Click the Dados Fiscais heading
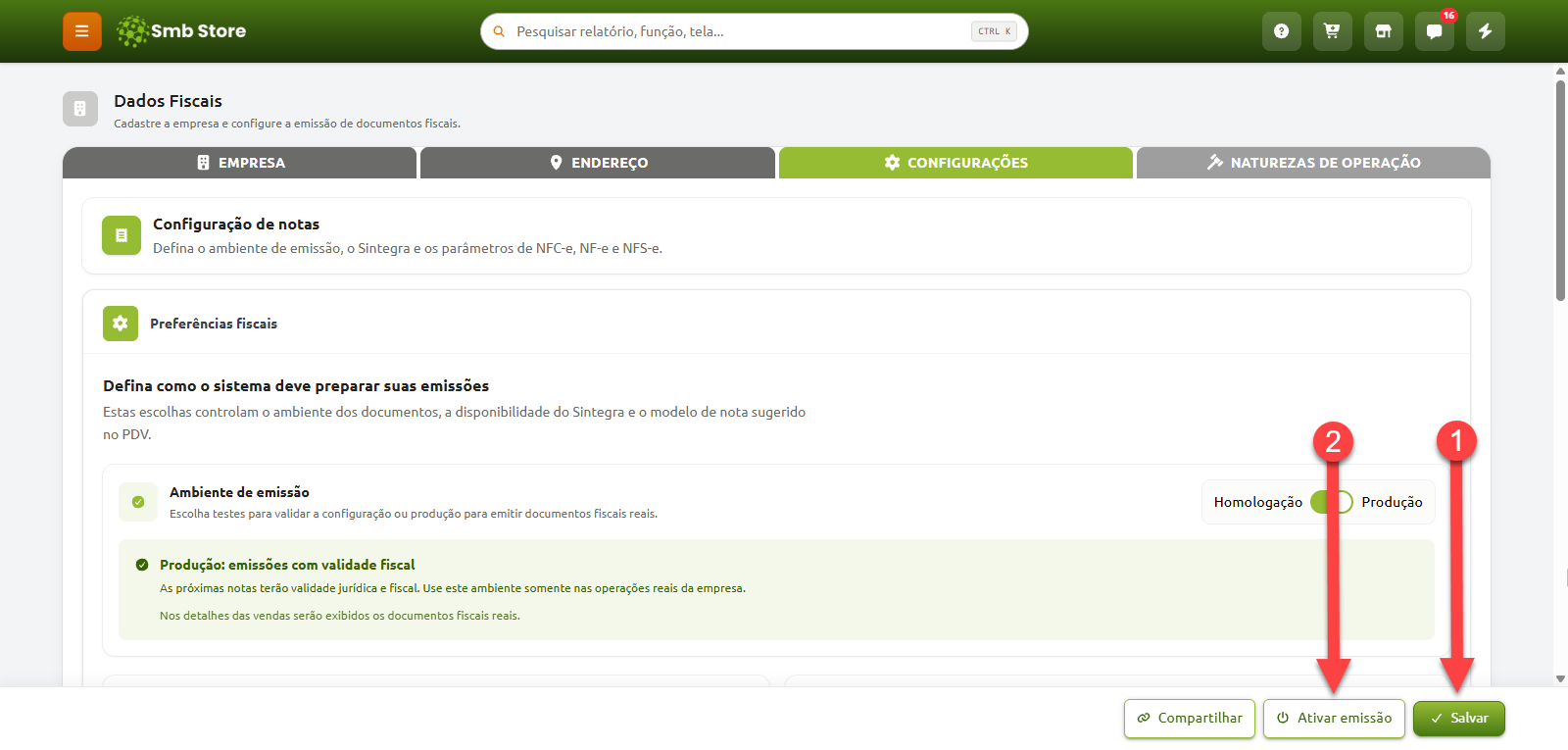This screenshot has width=1568, height=750. tap(168, 101)
